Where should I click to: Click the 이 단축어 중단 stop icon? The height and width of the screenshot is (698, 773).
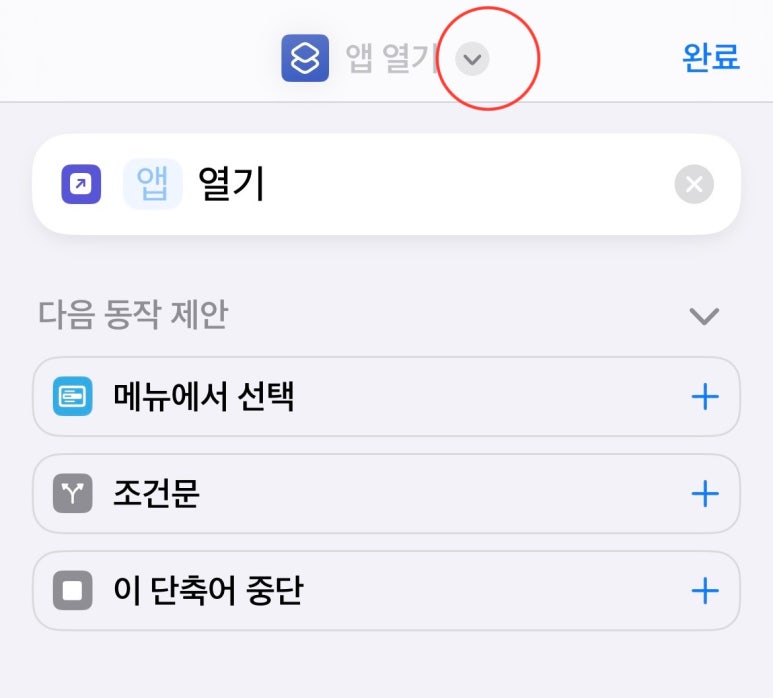click(72, 591)
